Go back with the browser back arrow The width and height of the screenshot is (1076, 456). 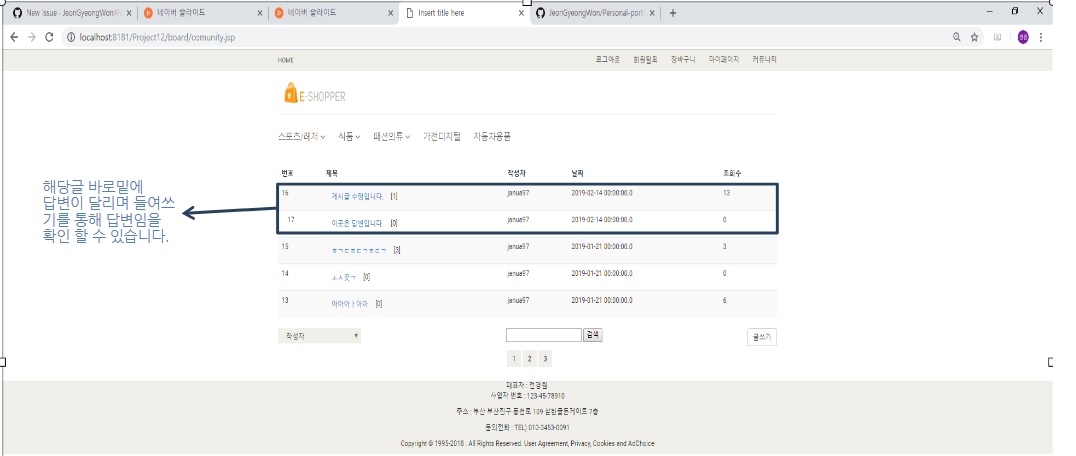tap(14, 37)
